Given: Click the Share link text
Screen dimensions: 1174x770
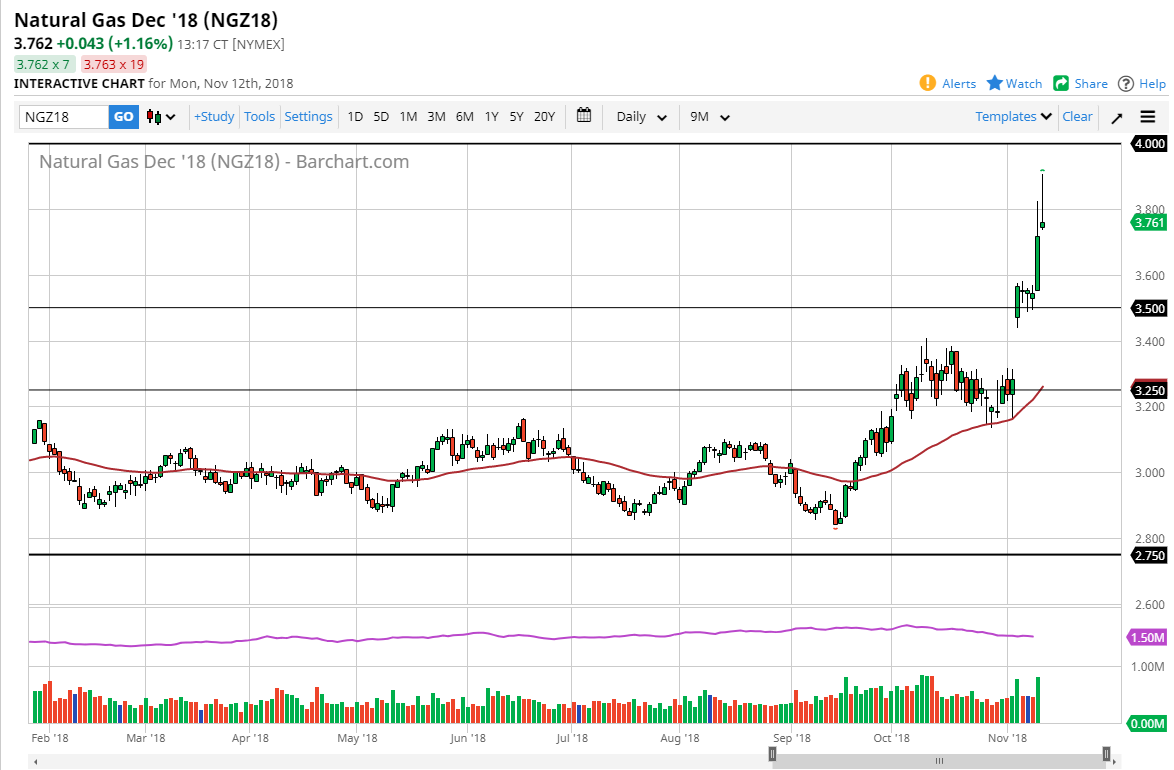Looking at the screenshot, I should (x=1091, y=84).
